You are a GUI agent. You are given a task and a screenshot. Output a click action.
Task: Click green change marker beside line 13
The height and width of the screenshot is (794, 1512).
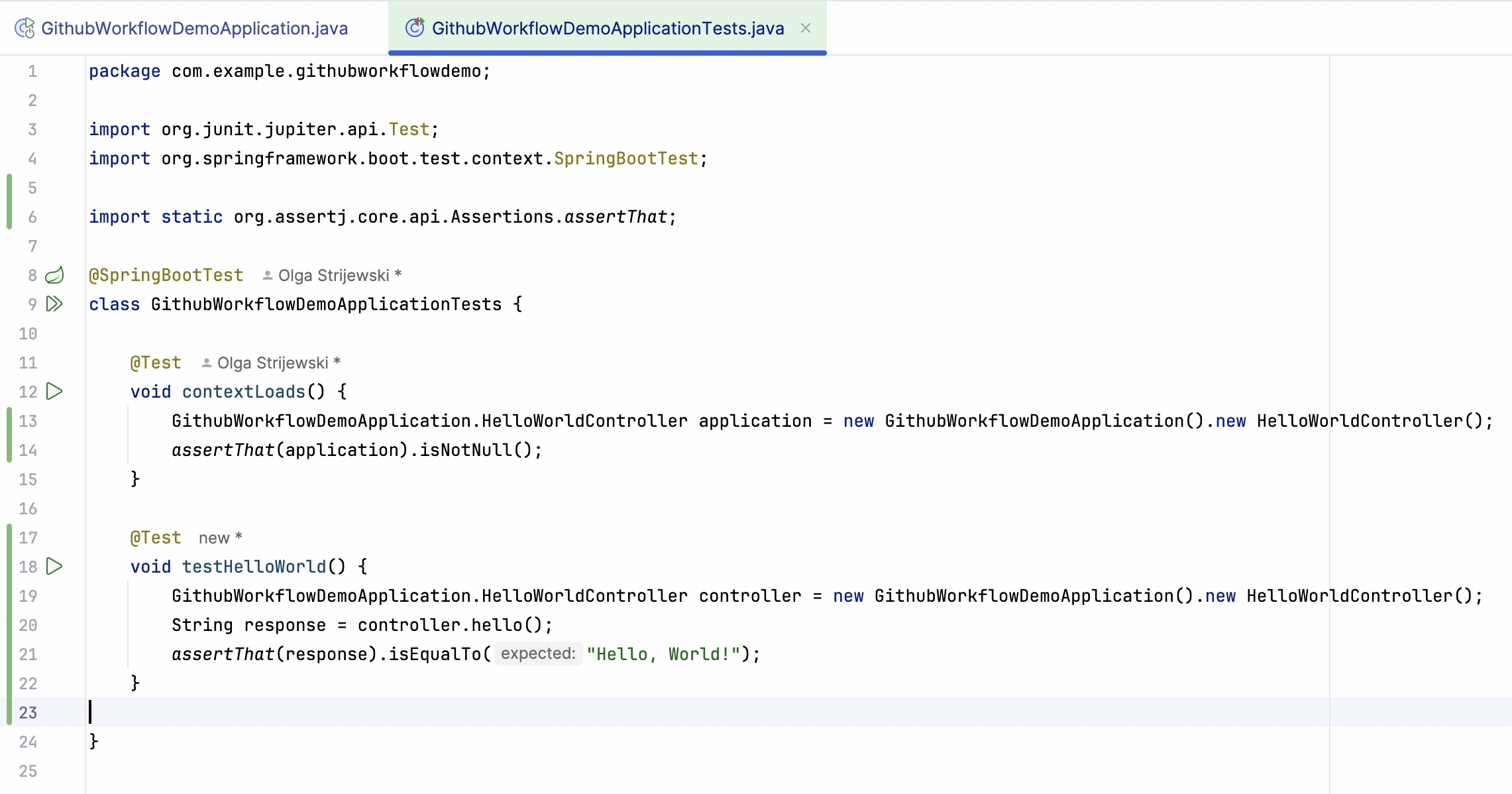pyautogui.click(x=9, y=422)
